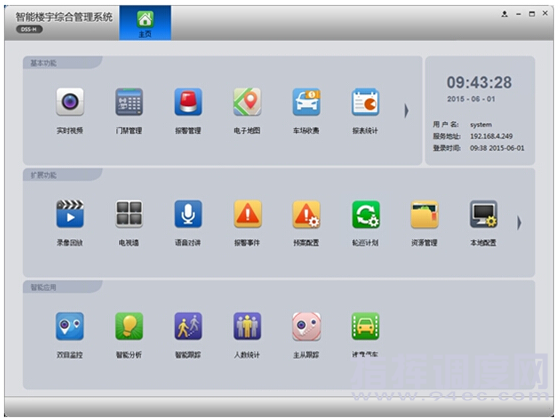This screenshot has width=560, height=420.
Task: Open 本地配置 local configuration icon
Action: pyautogui.click(x=484, y=214)
